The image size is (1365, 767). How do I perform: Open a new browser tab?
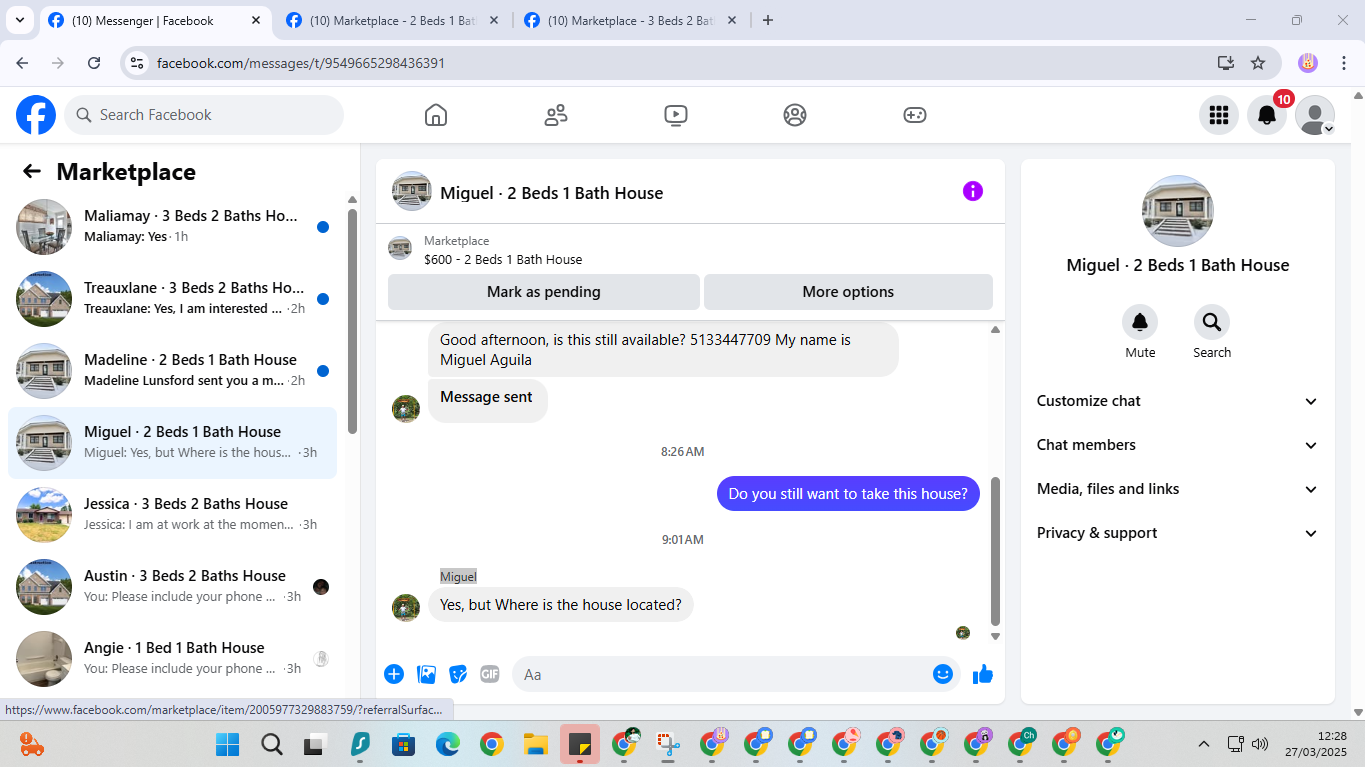(x=768, y=20)
